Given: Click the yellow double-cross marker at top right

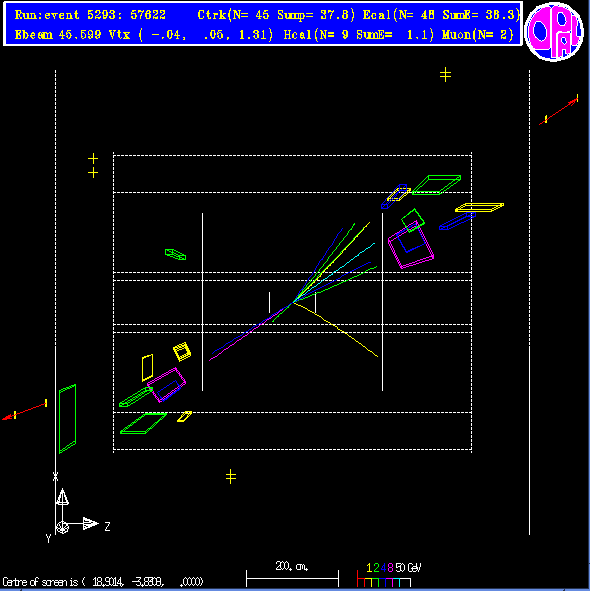Looking at the screenshot, I should pyautogui.click(x=445, y=75).
